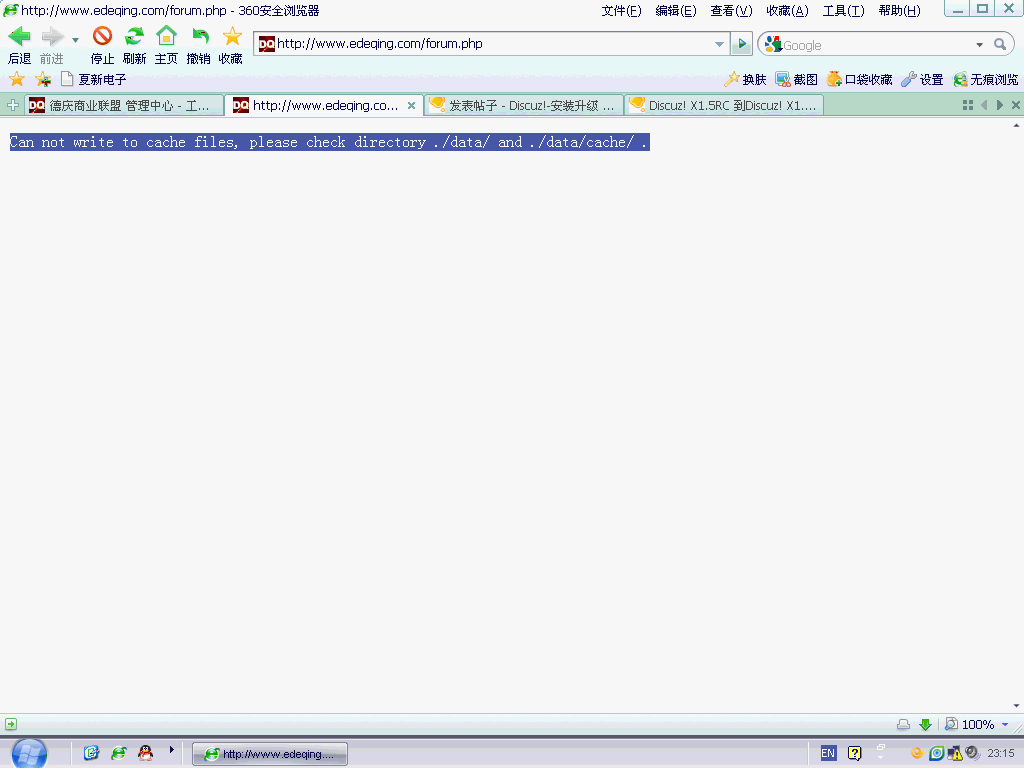The height and width of the screenshot is (768, 1024).
Task: Switch to 德庆商业联盟 管理中心 tab
Action: tap(123, 105)
